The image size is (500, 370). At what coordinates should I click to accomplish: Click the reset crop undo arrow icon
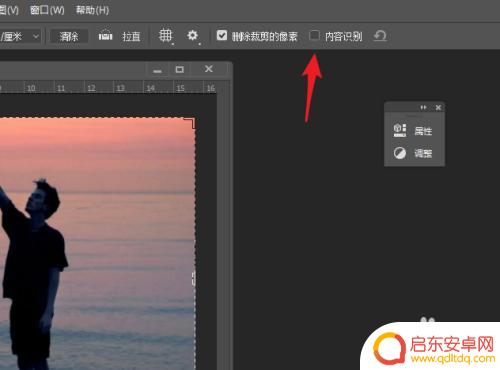pyautogui.click(x=380, y=35)
